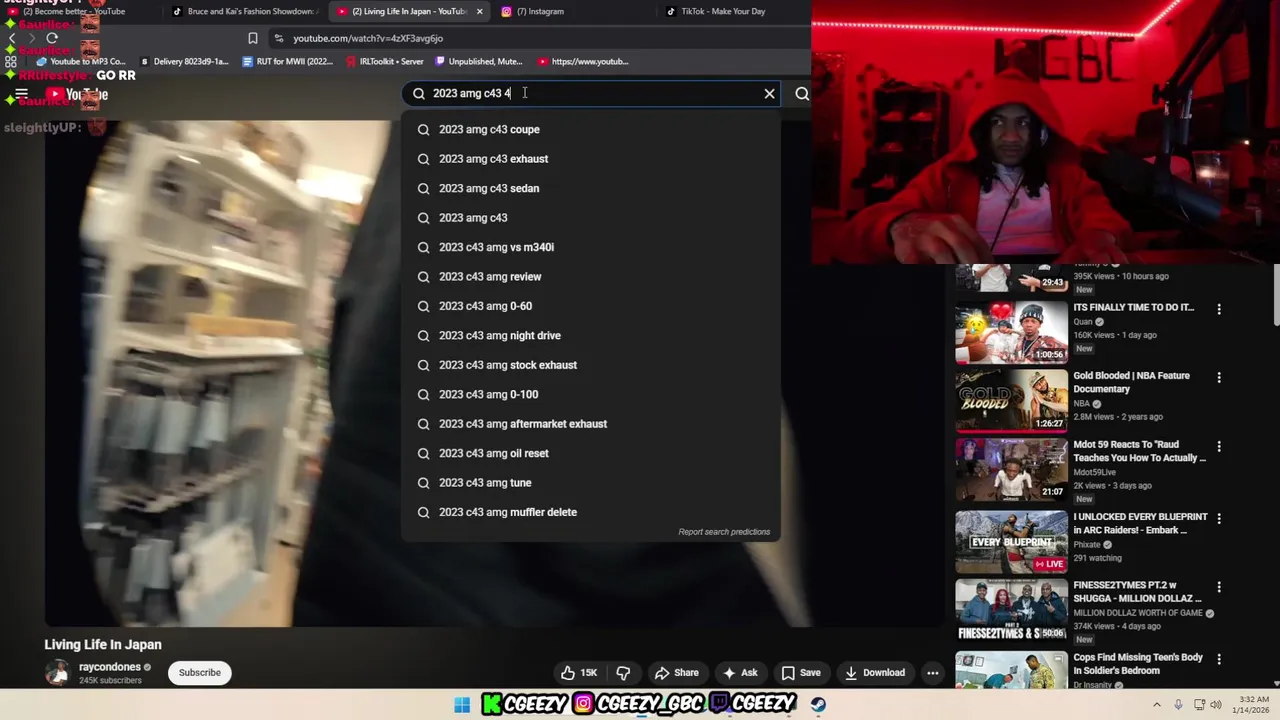Click the YouTube search magnifier button
The width and height of the screenshot is (1280, 720).
(802, 93)
